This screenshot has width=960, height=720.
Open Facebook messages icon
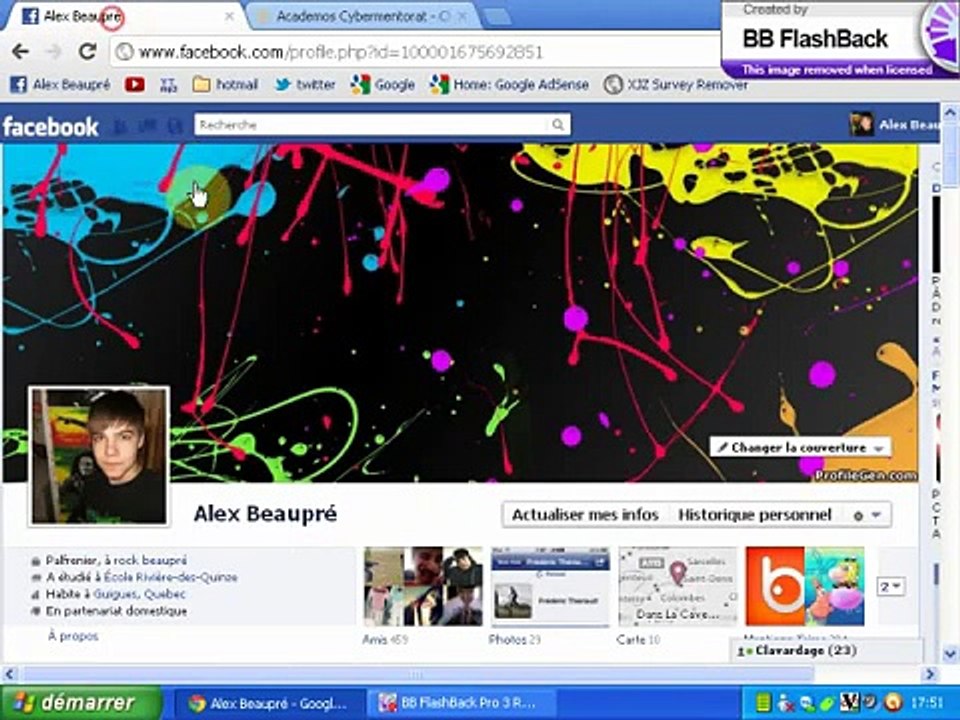(148, 127)
